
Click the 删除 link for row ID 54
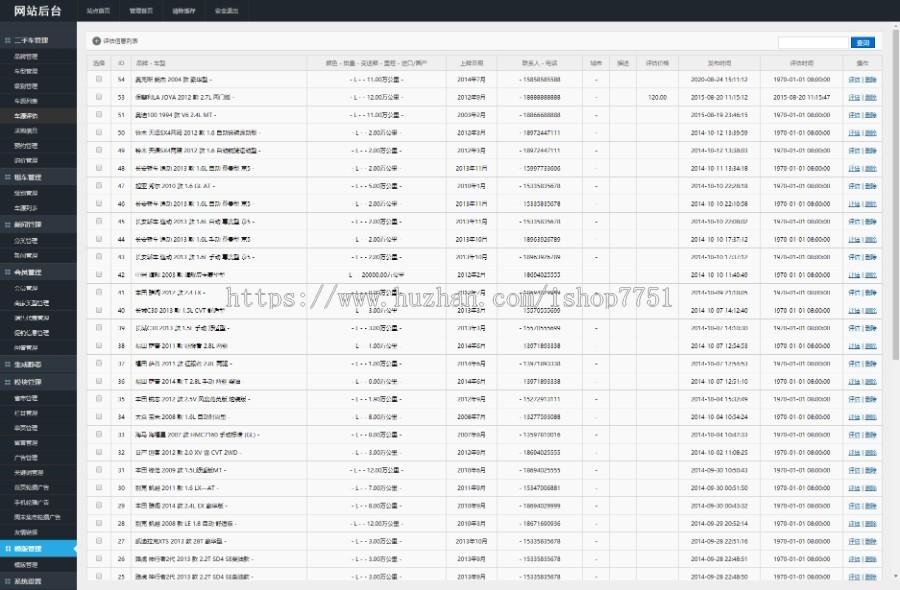pos(871,80)
